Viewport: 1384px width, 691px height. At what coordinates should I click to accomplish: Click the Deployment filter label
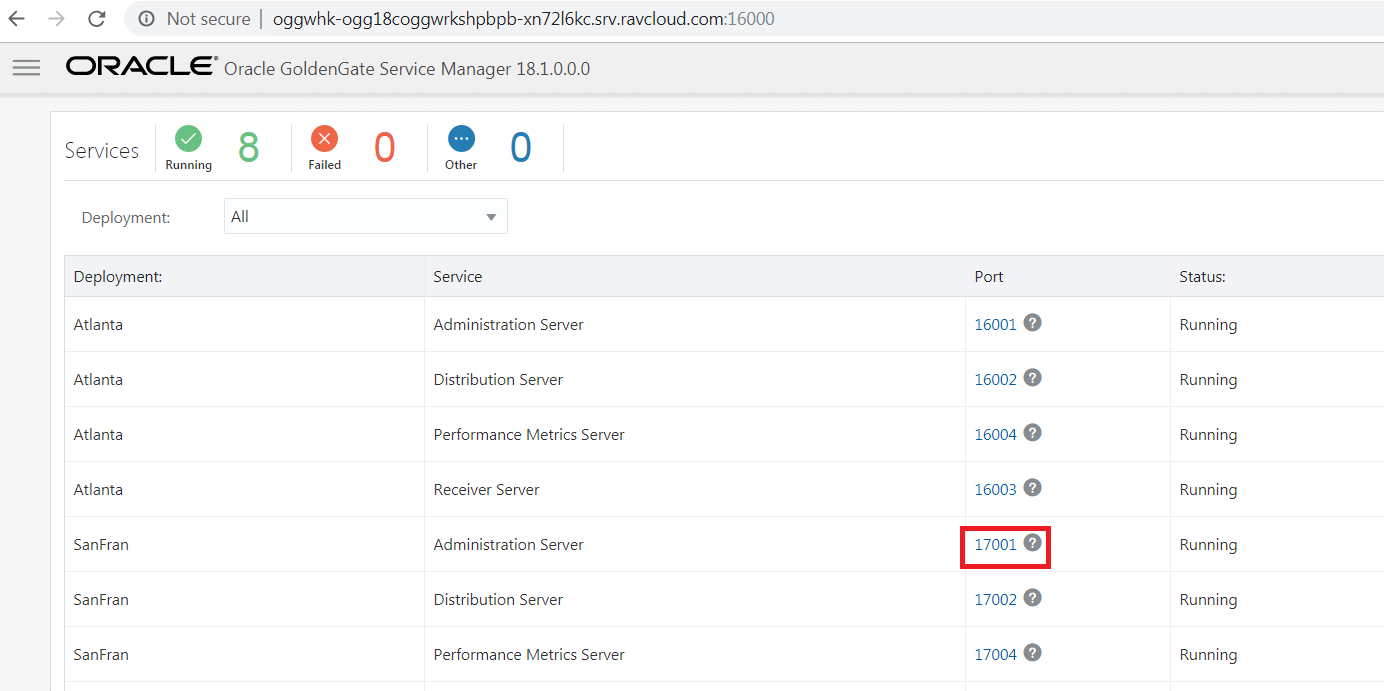pos(126,218)
